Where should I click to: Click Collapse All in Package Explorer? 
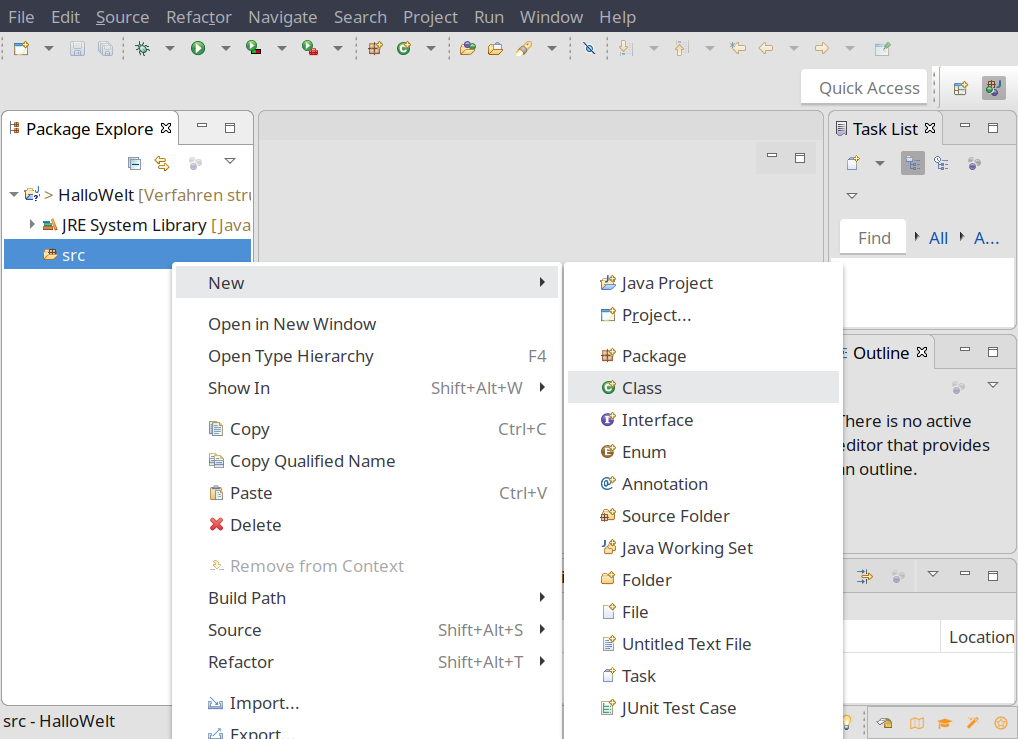pyautogui.click(x=135, y=163)
